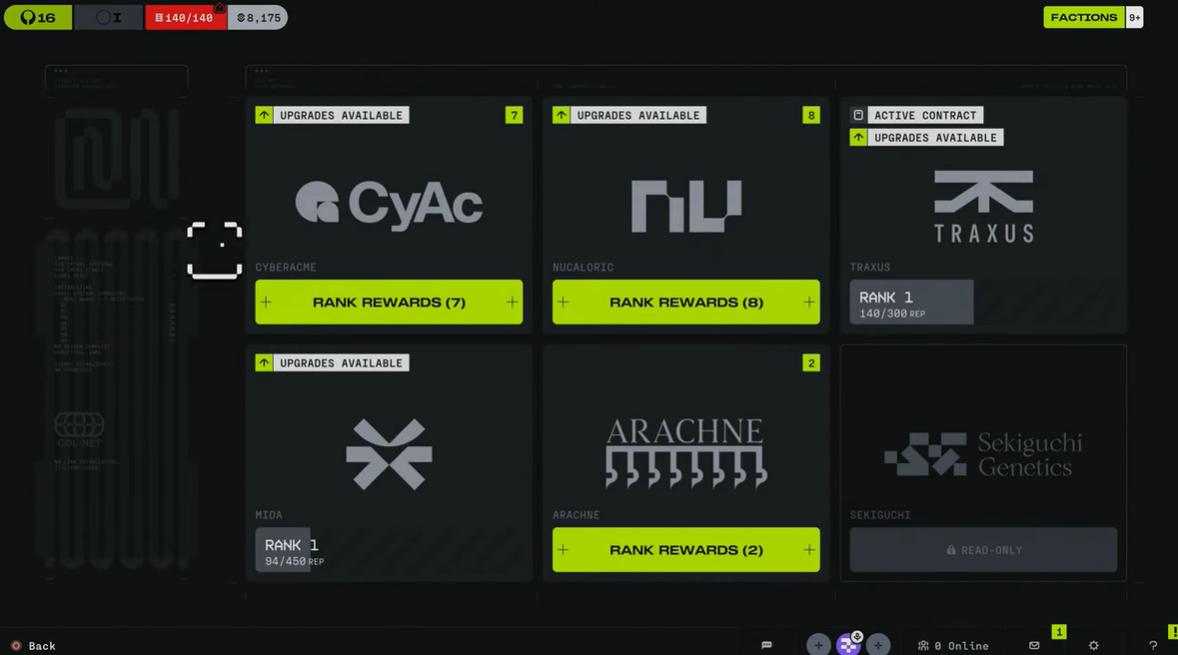The width and height of the screenshot is (1178, 655).
Task: Click the Back button
Action: click(x=33, y=646)
